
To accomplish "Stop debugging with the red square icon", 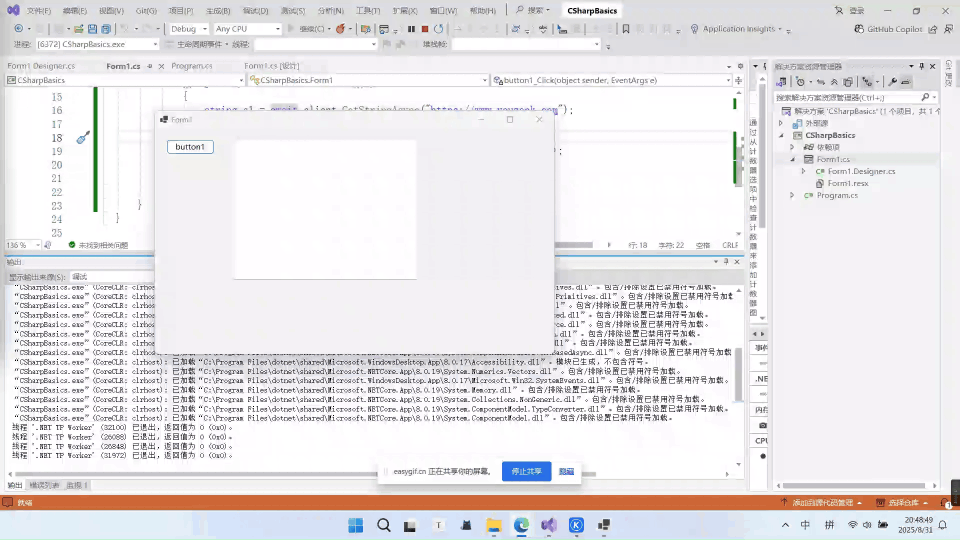I will pos(425,29).
